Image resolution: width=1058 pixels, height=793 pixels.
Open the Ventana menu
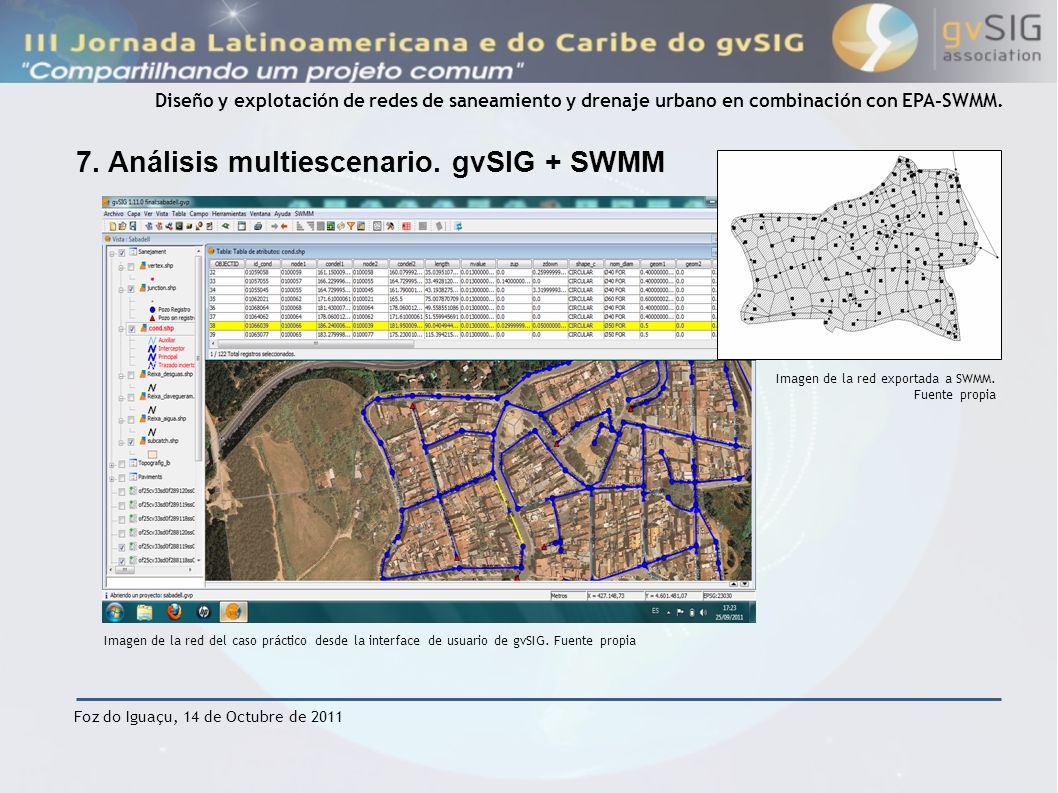(260, 214)
